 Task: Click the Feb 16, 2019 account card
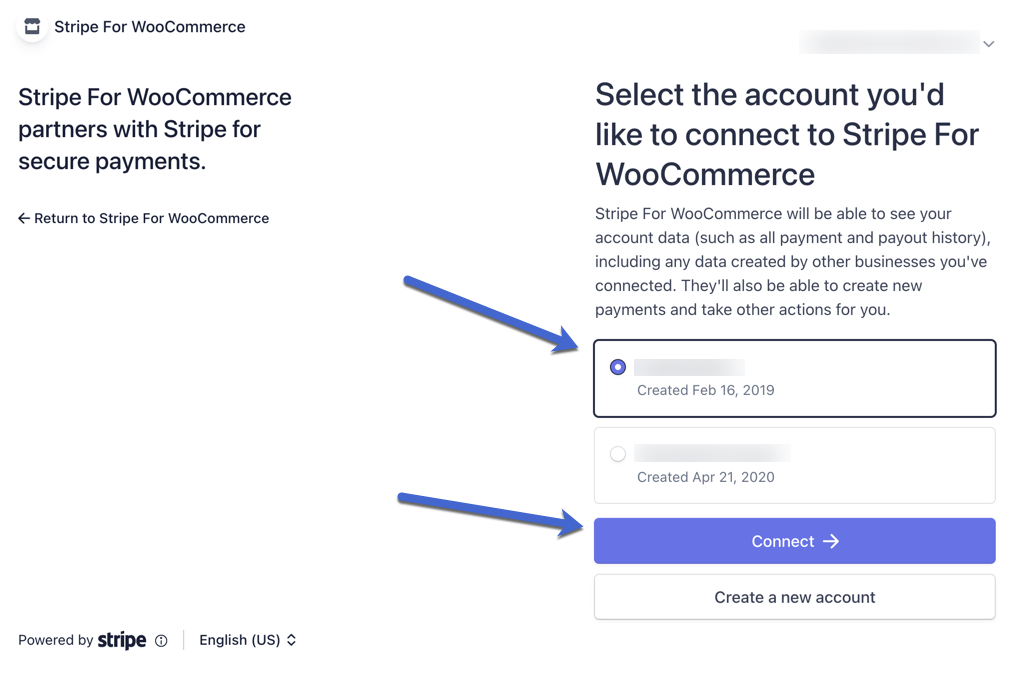(794, 379)
